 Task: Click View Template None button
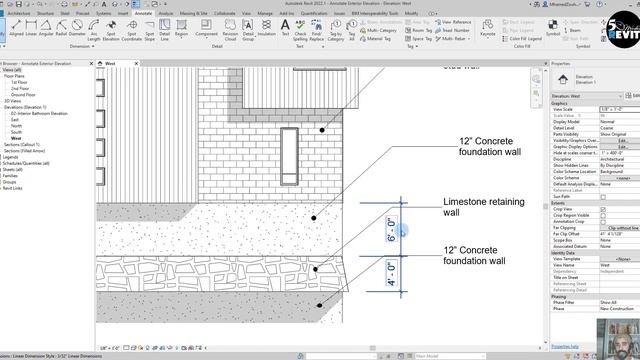point(622,259)
